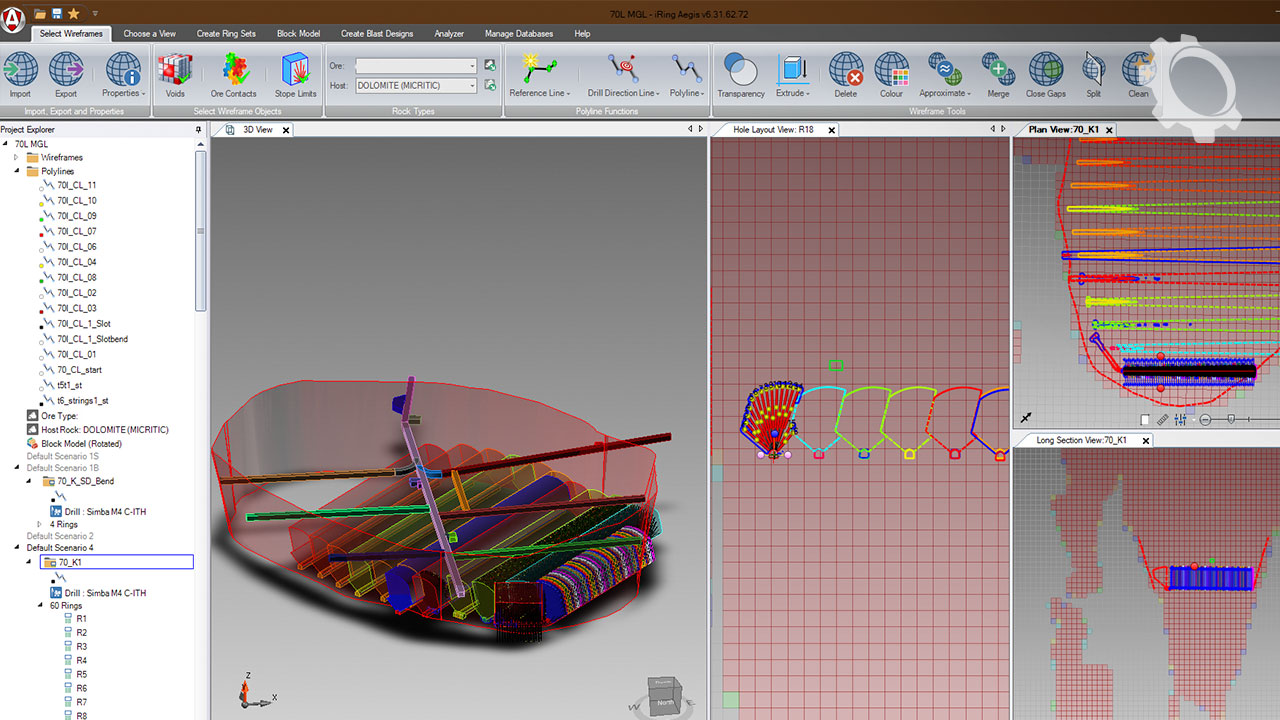Image resolution: width=1280 pixels, height=720 pixels.
Task: Click ring R3 in Project Explorer
Action: click(81, 647)
